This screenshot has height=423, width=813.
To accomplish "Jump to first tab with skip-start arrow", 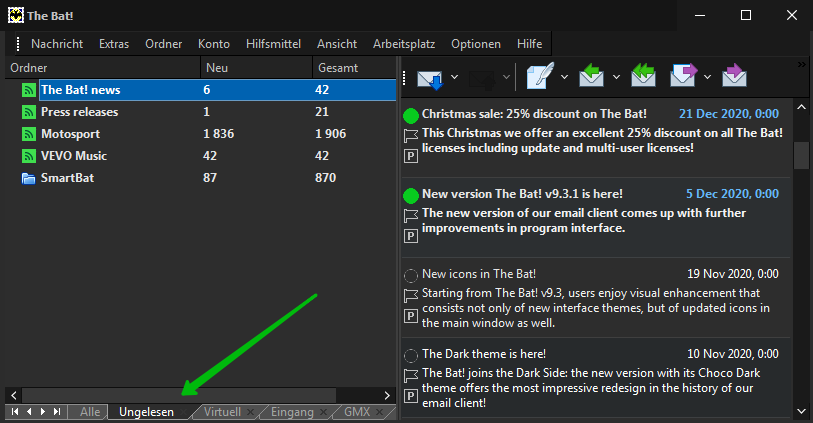I will 15,412.
